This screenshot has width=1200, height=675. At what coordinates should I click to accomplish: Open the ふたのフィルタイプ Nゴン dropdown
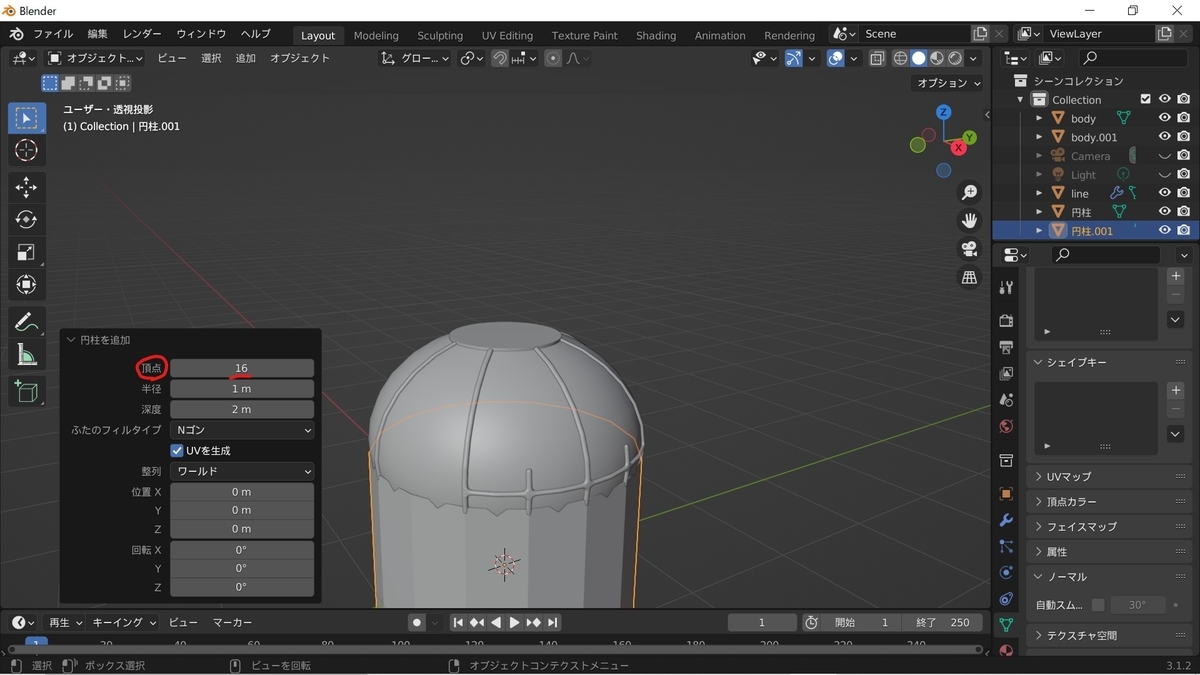(x=242, y=430)
